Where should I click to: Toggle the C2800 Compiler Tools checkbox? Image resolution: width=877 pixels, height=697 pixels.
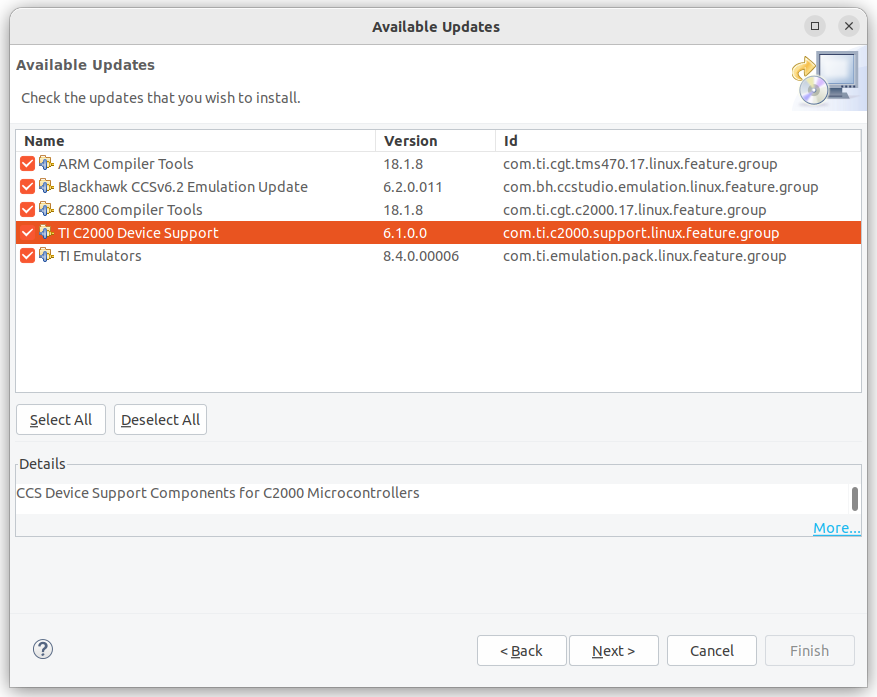(27, 210)
